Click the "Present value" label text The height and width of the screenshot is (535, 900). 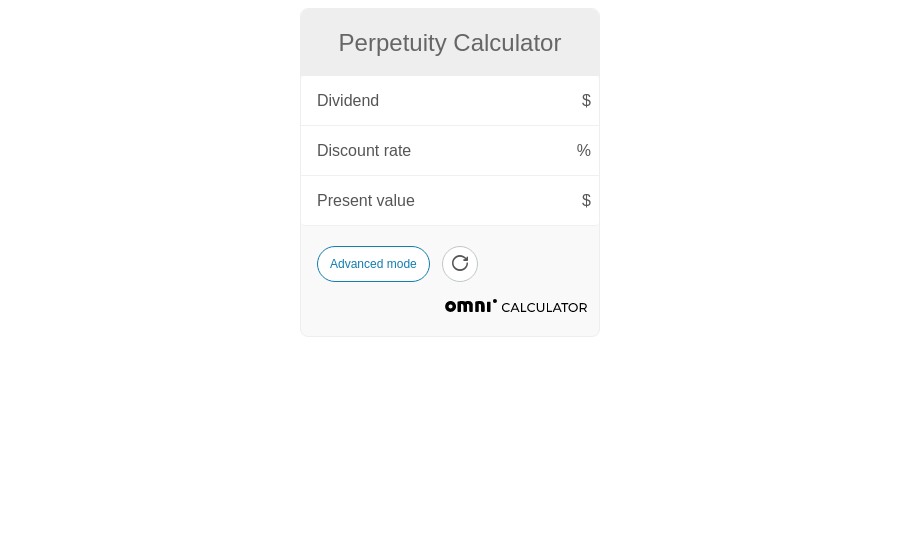(366, 201)
